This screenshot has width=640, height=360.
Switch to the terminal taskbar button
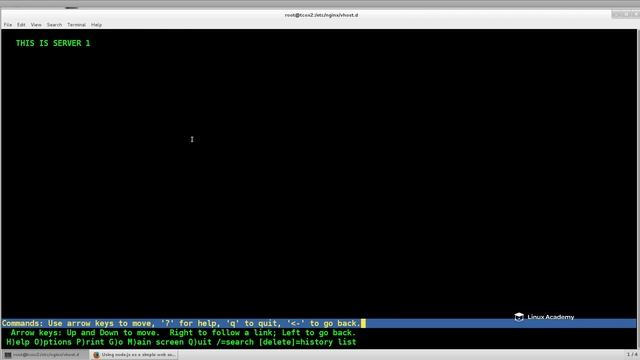coord(45,355)
